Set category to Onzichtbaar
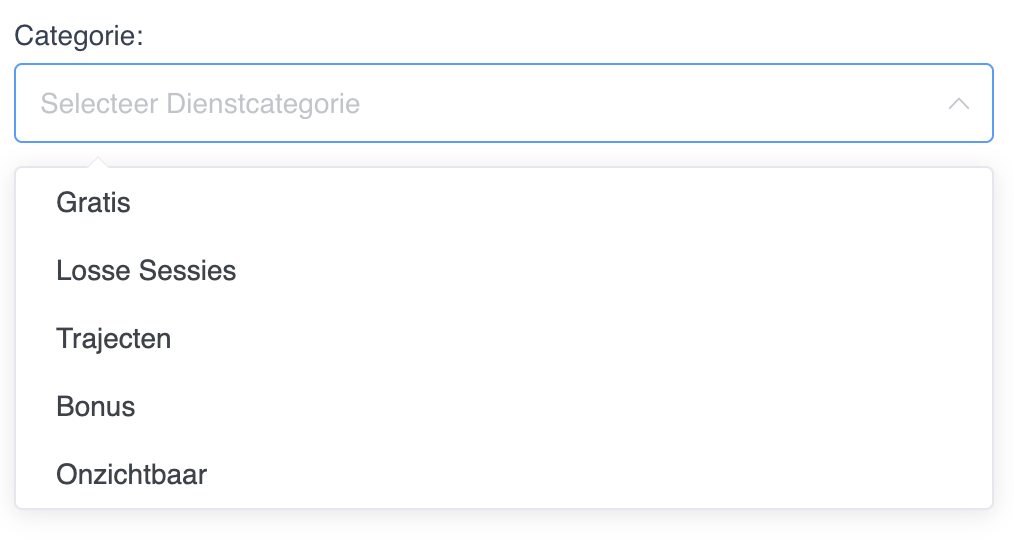The height and width of the screenshot is (546, 1014). click(131, 474)
